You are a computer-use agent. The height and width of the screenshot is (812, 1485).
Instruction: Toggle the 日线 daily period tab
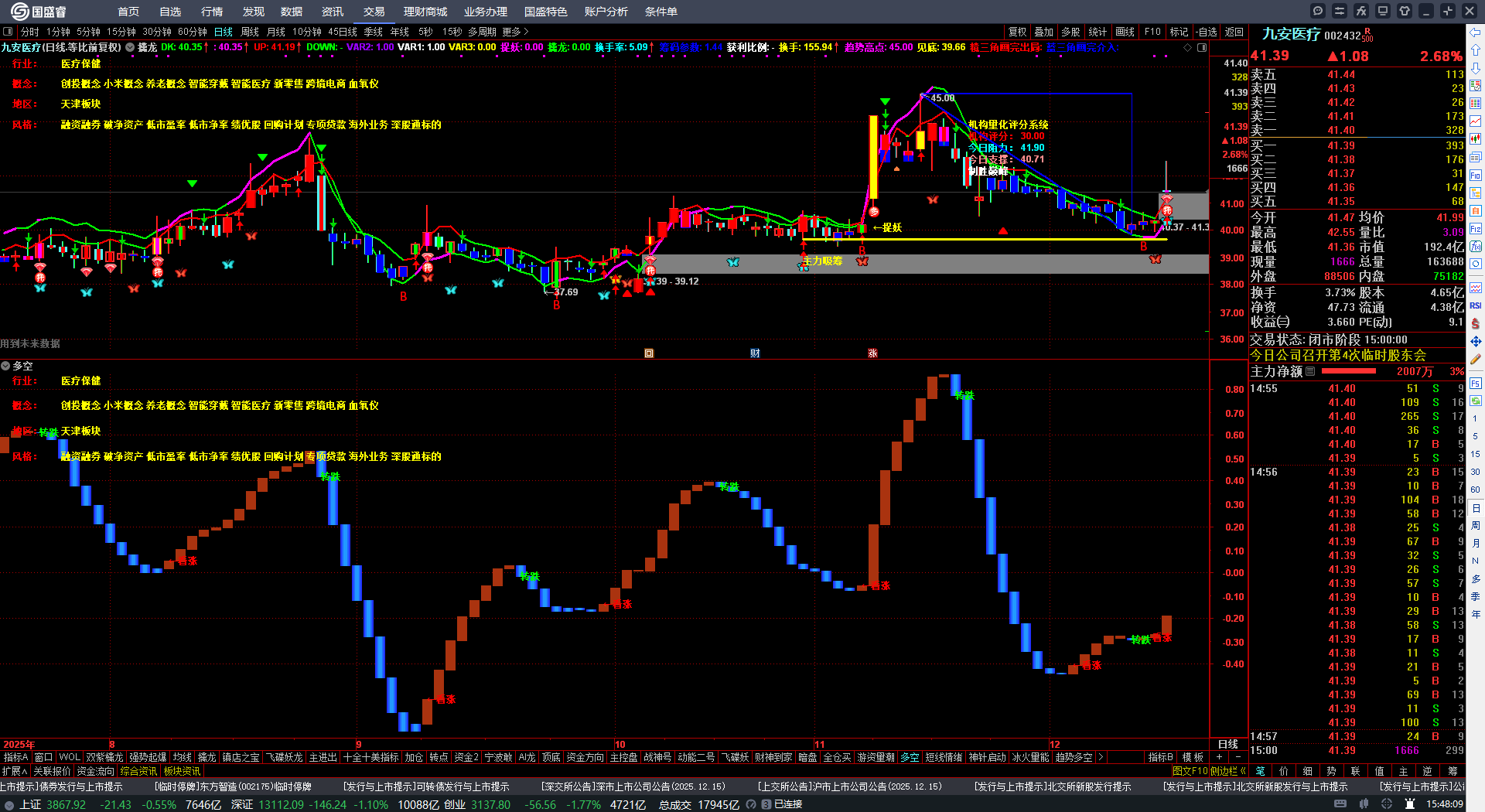(x=224, y=32)
